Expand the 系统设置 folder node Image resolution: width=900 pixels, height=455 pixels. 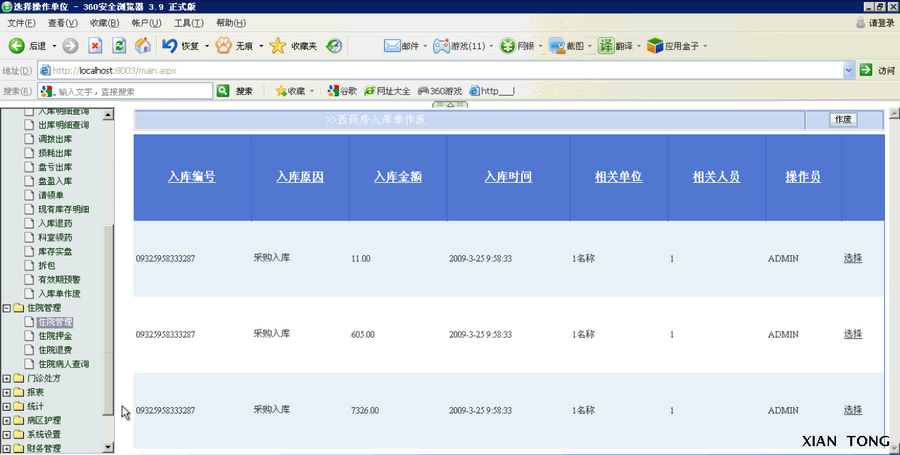click(x=7, y=434)
